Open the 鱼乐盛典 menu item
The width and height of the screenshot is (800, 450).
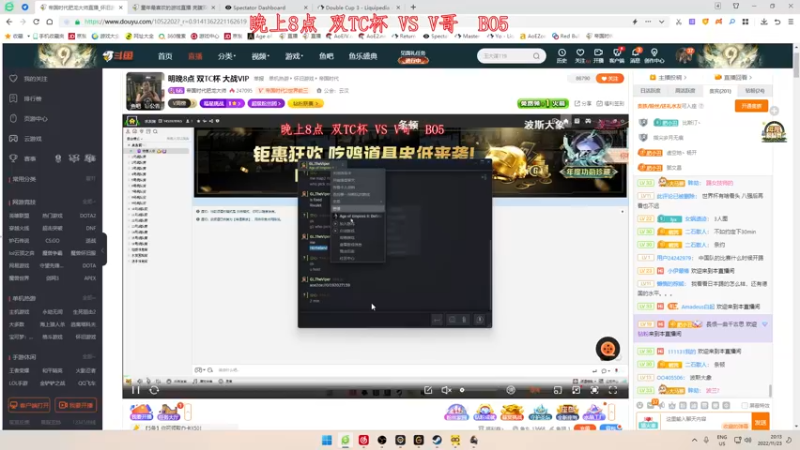click(363, 56)
